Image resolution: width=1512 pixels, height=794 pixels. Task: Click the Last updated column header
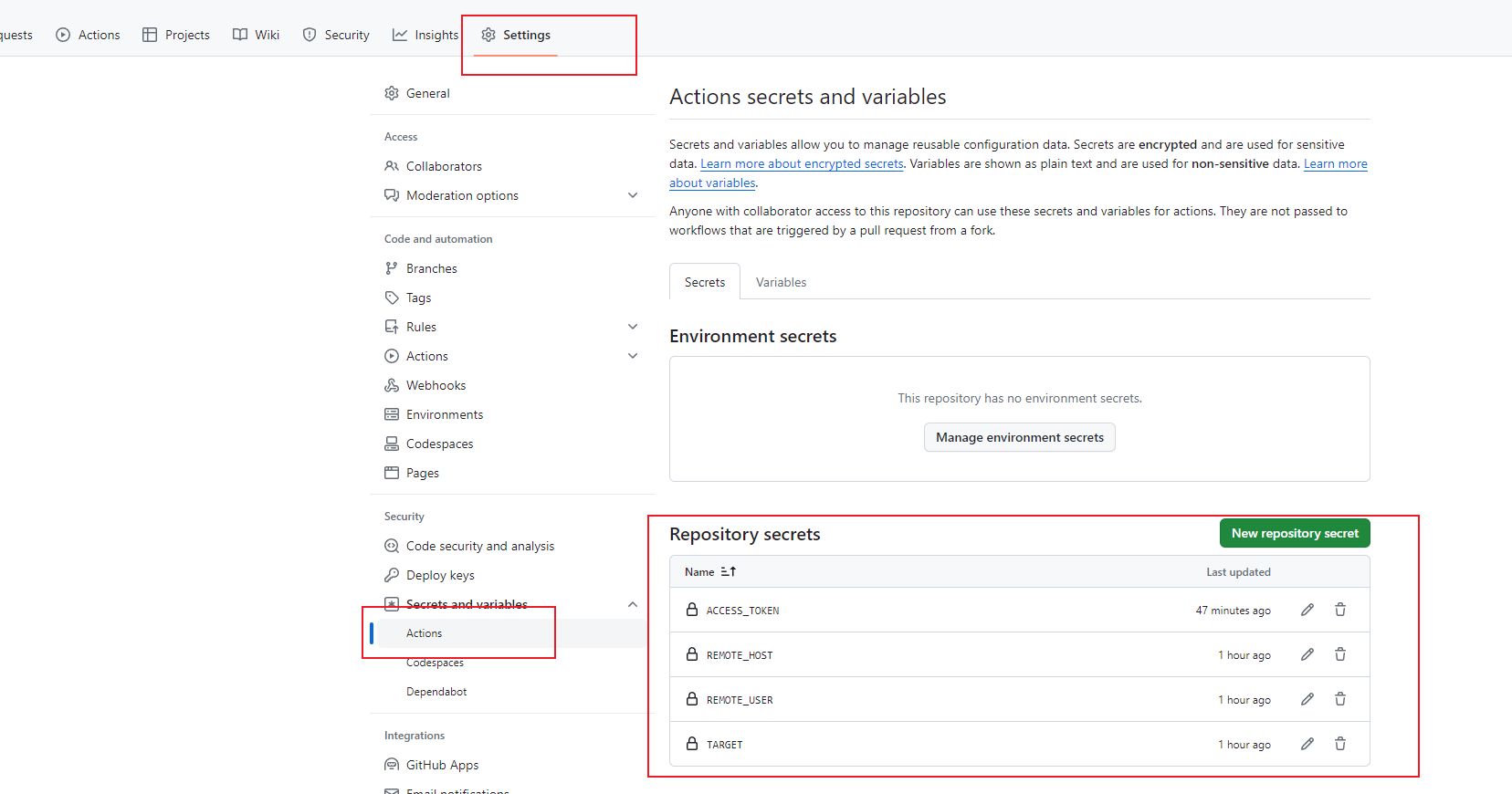[1238, 571]
